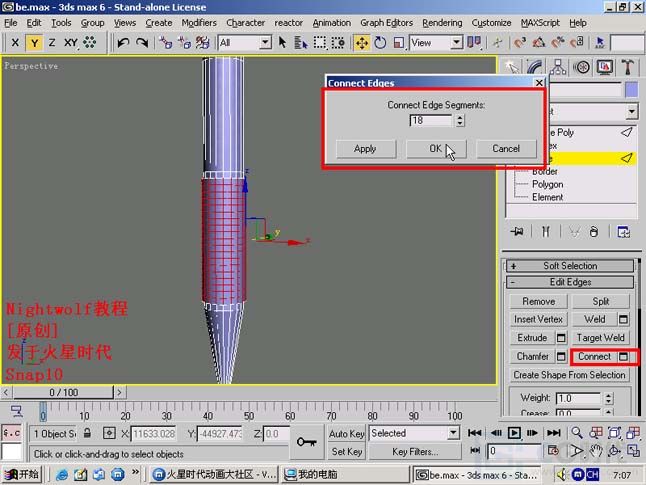Open Connect settings box
This screenshot has height=485, width=646.
tap(623, 356)
